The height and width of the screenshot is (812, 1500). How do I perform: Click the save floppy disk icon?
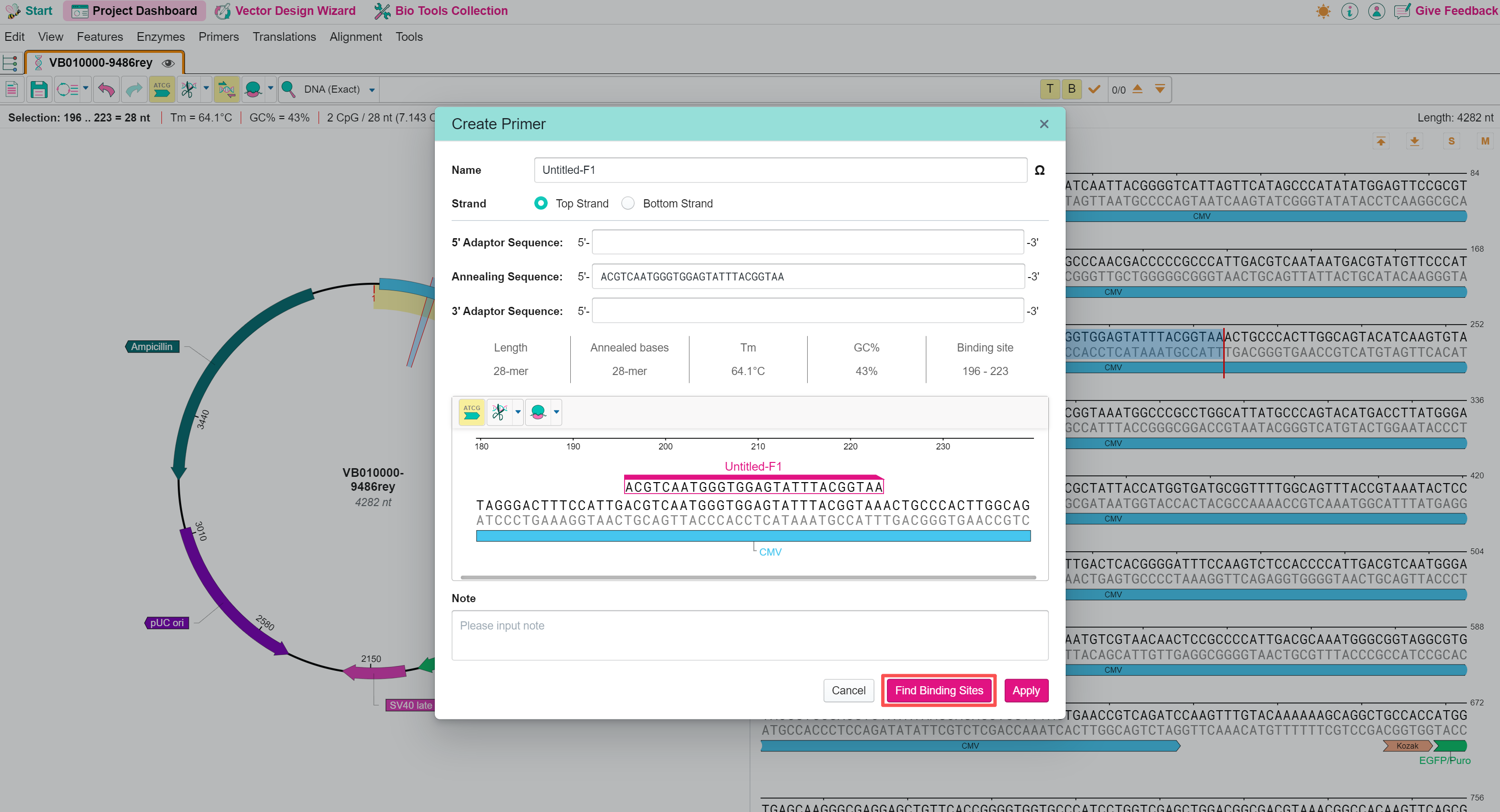39,90
